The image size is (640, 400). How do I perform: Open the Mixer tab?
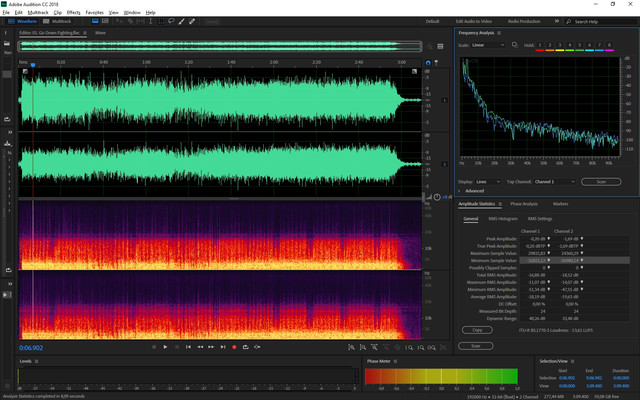tap(100, 33)
